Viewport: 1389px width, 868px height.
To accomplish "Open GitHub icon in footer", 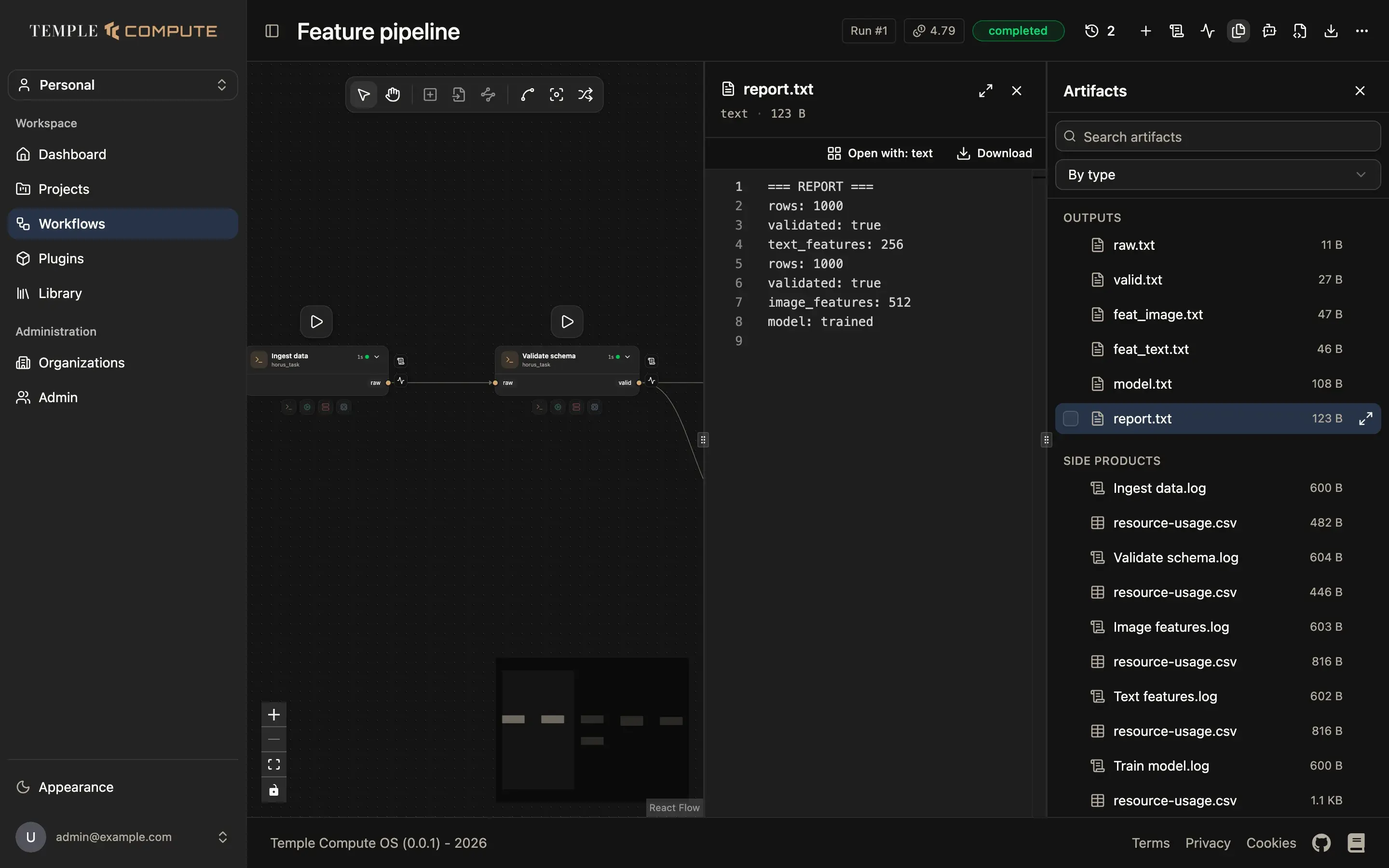I will [x=1321, y=843].
